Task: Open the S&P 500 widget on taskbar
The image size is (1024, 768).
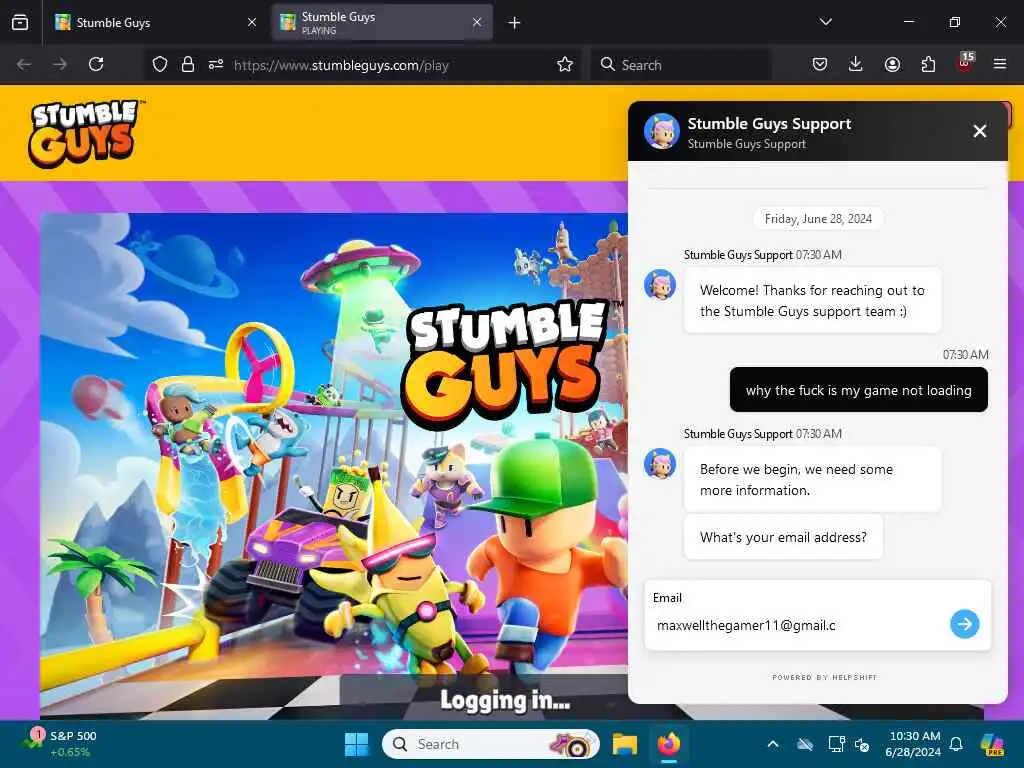Action: [61, 744]
